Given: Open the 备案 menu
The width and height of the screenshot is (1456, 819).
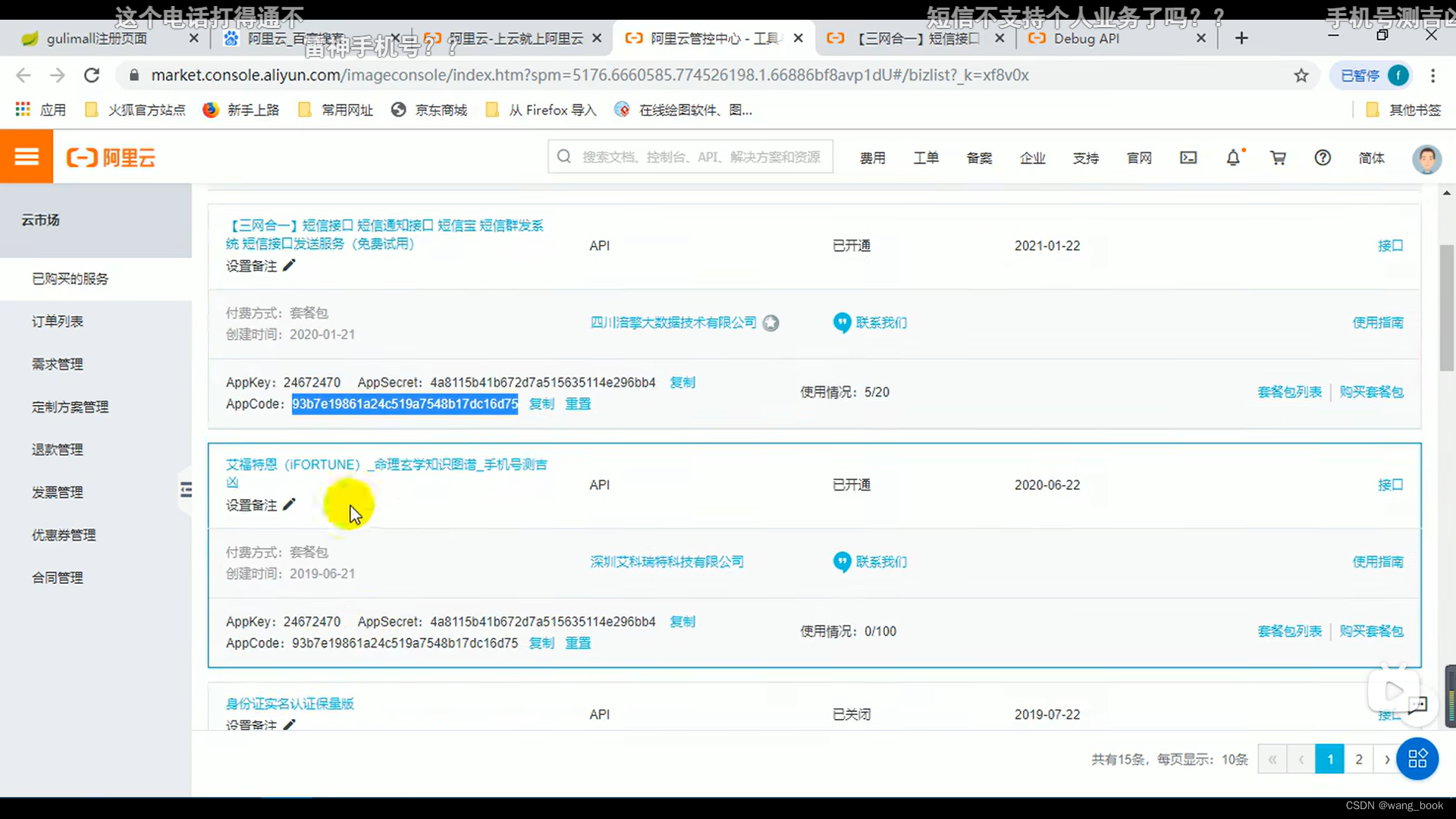Looking at the screenshot, I should point(979,158).
